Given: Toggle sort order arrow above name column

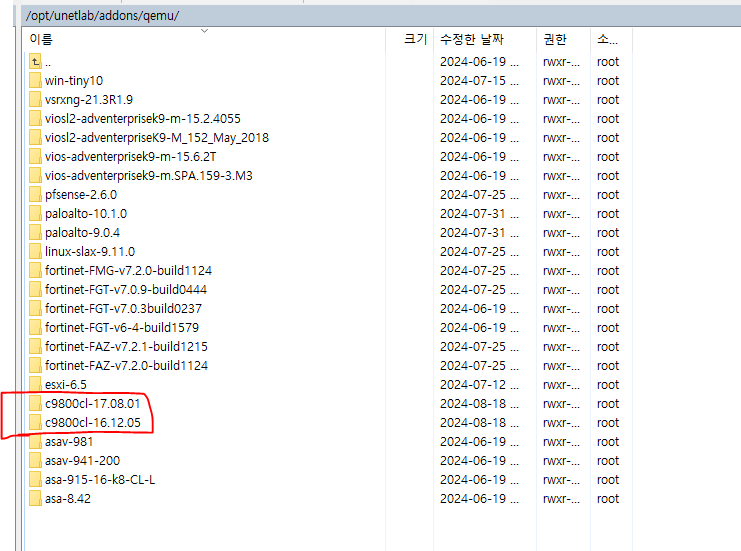Looking at the screenshot, I should tap(204, 31).
